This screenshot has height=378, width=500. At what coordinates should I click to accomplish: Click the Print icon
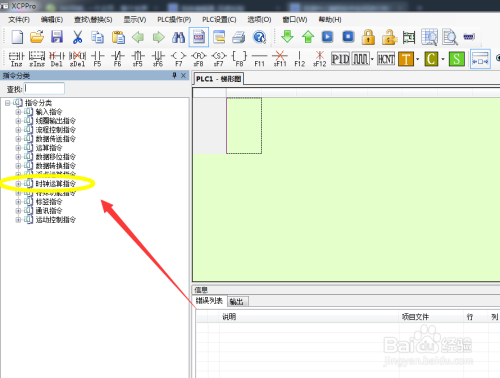pos(239,37)
